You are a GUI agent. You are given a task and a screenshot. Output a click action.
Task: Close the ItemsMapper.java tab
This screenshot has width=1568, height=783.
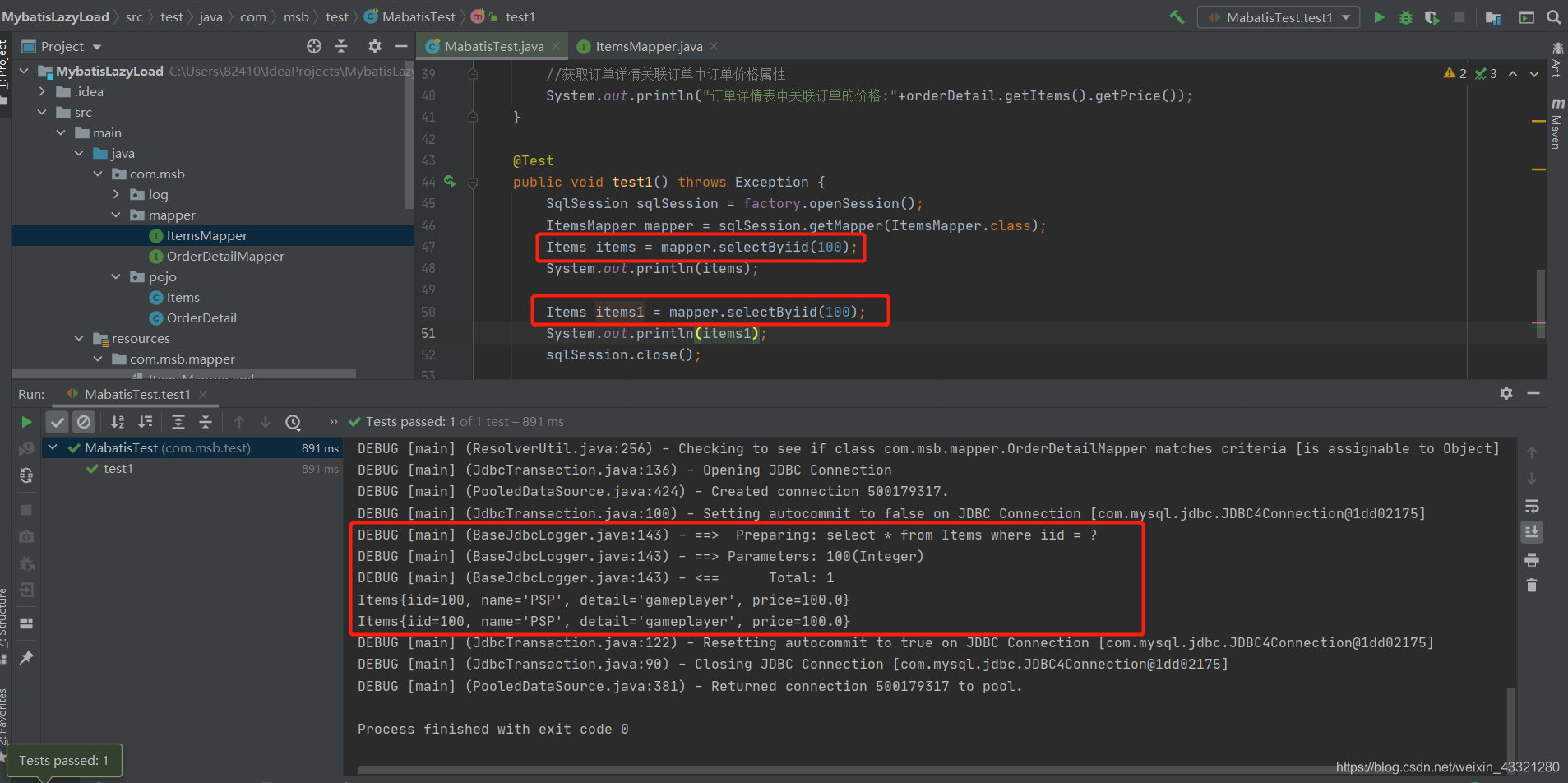(714, 47)
